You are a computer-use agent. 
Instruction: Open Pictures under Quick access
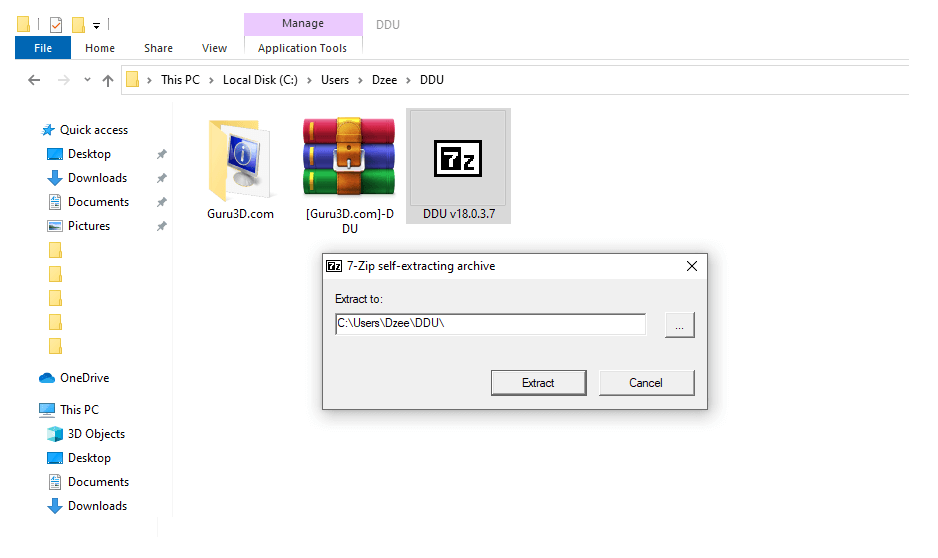(78, 225)
